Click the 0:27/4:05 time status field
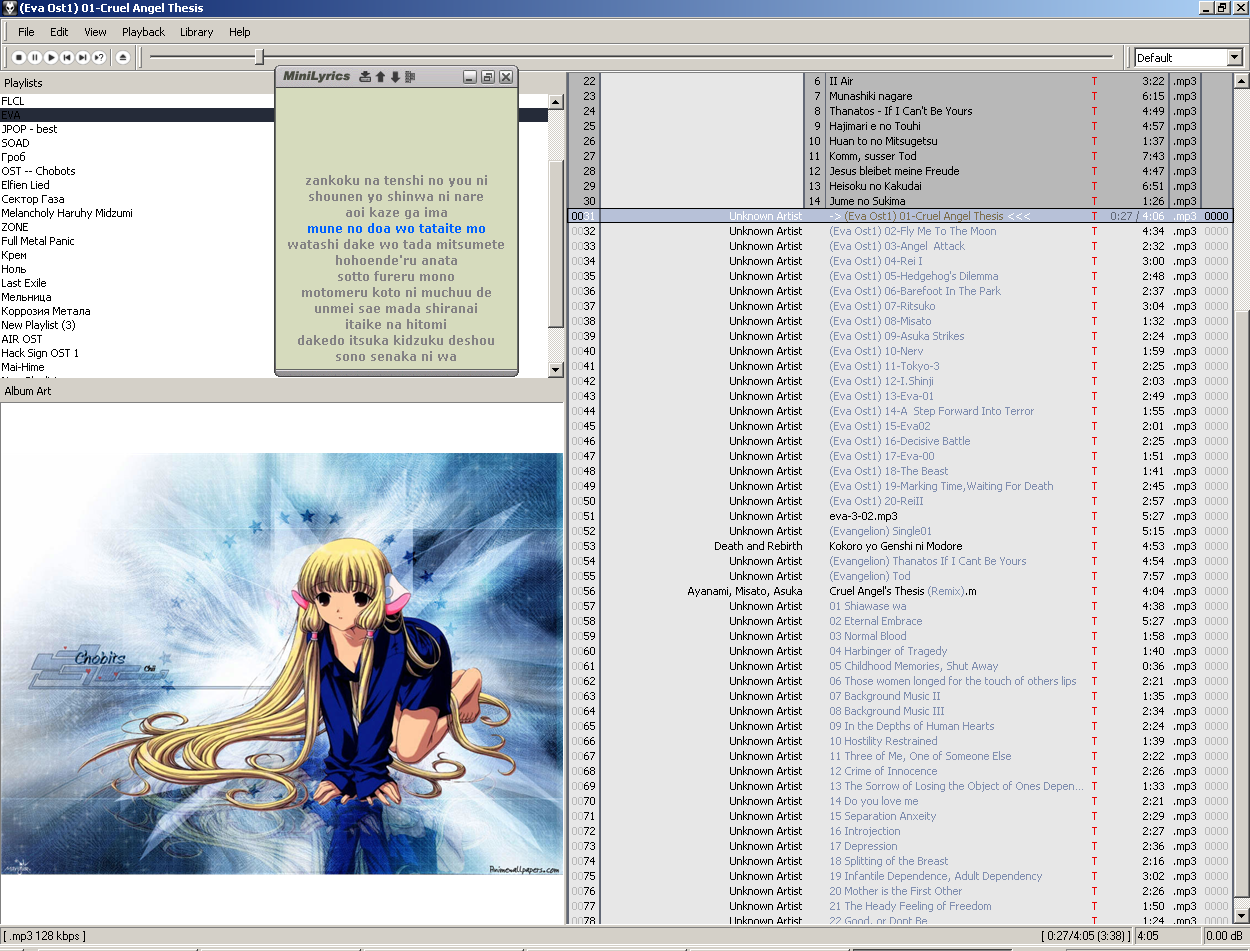The height and width of the screenshot is (951, 1250). (x=1085, y=936)
